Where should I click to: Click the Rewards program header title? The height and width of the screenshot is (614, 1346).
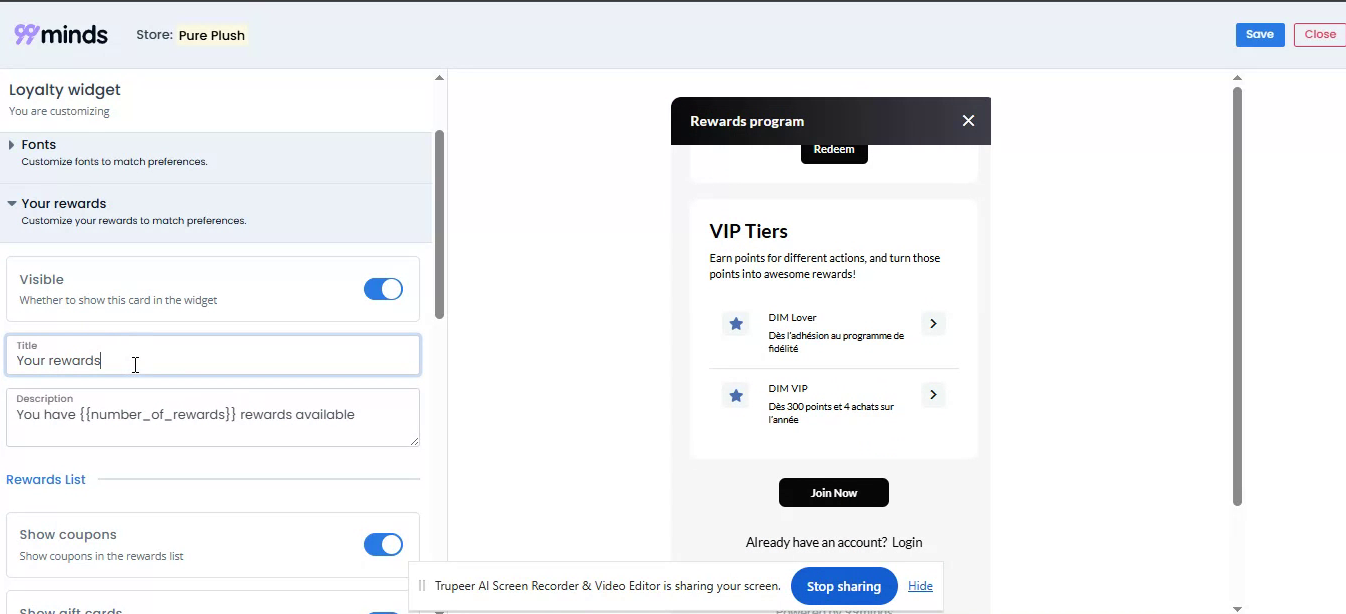[x=747, y=121]
